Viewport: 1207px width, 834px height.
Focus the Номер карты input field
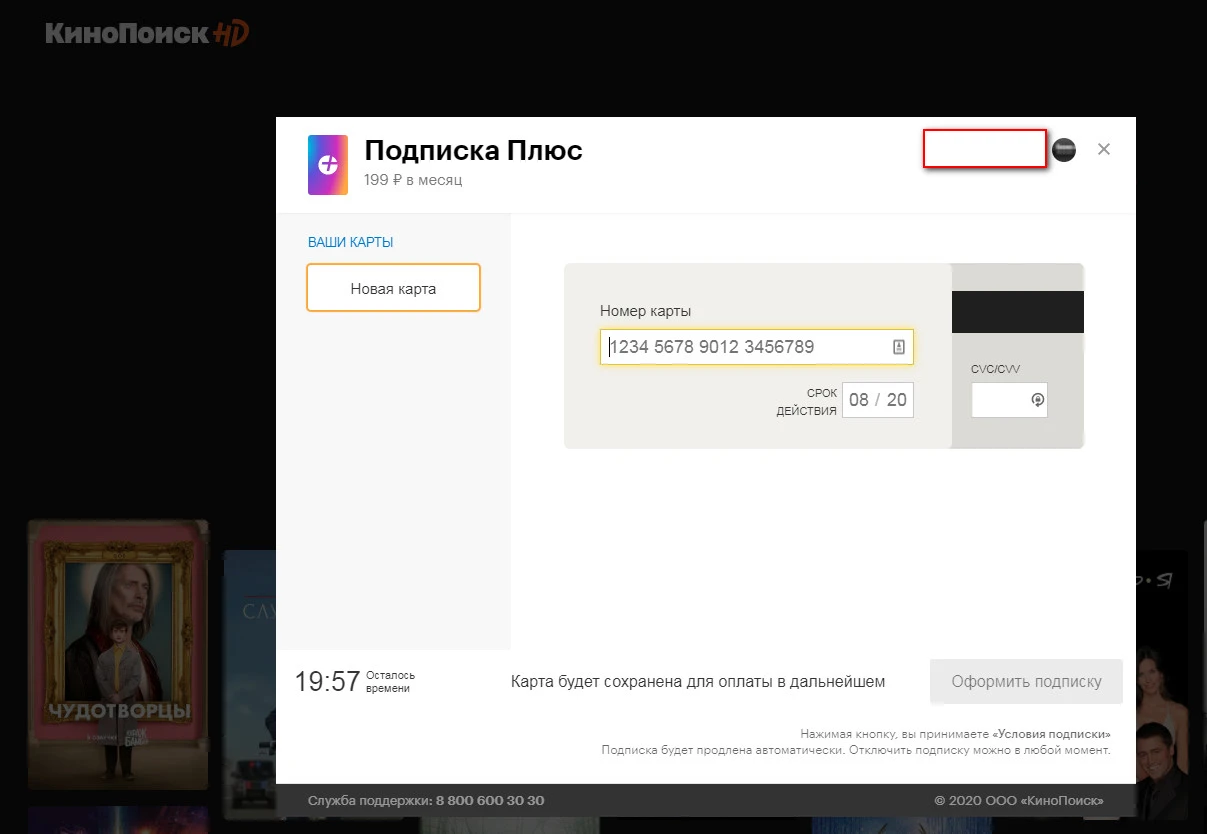(757, 347)
